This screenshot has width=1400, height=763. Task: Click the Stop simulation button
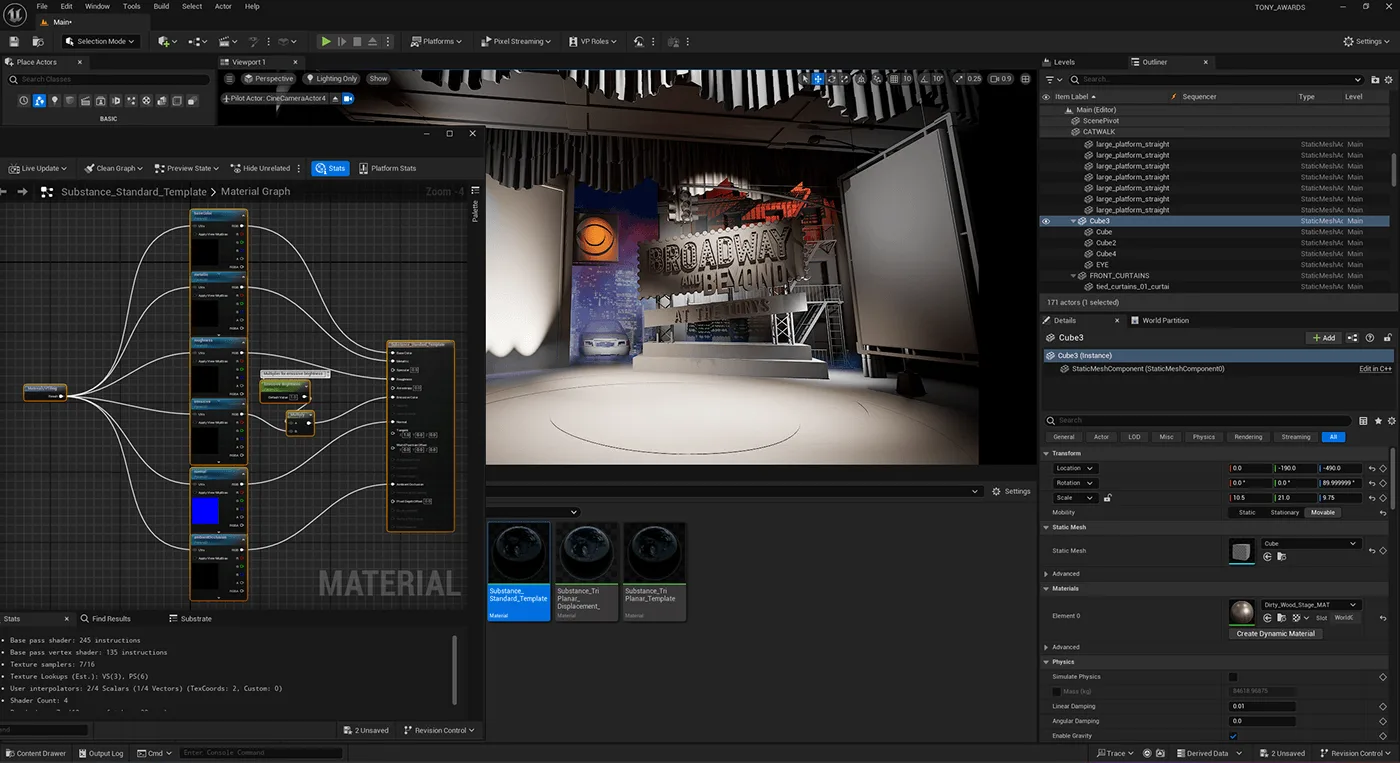pos(357,41)
